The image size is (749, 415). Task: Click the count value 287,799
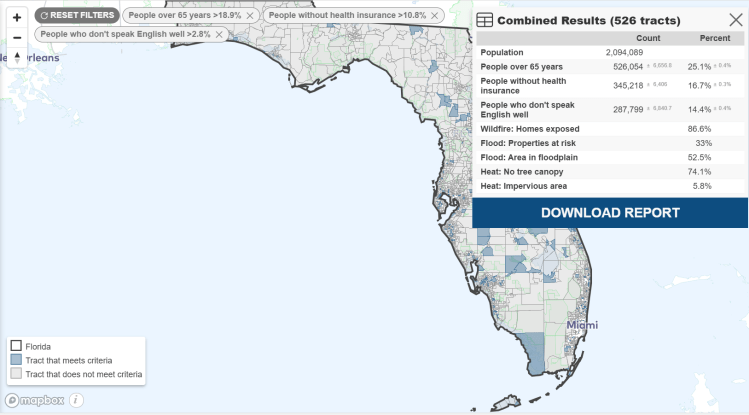click(628, 109)
